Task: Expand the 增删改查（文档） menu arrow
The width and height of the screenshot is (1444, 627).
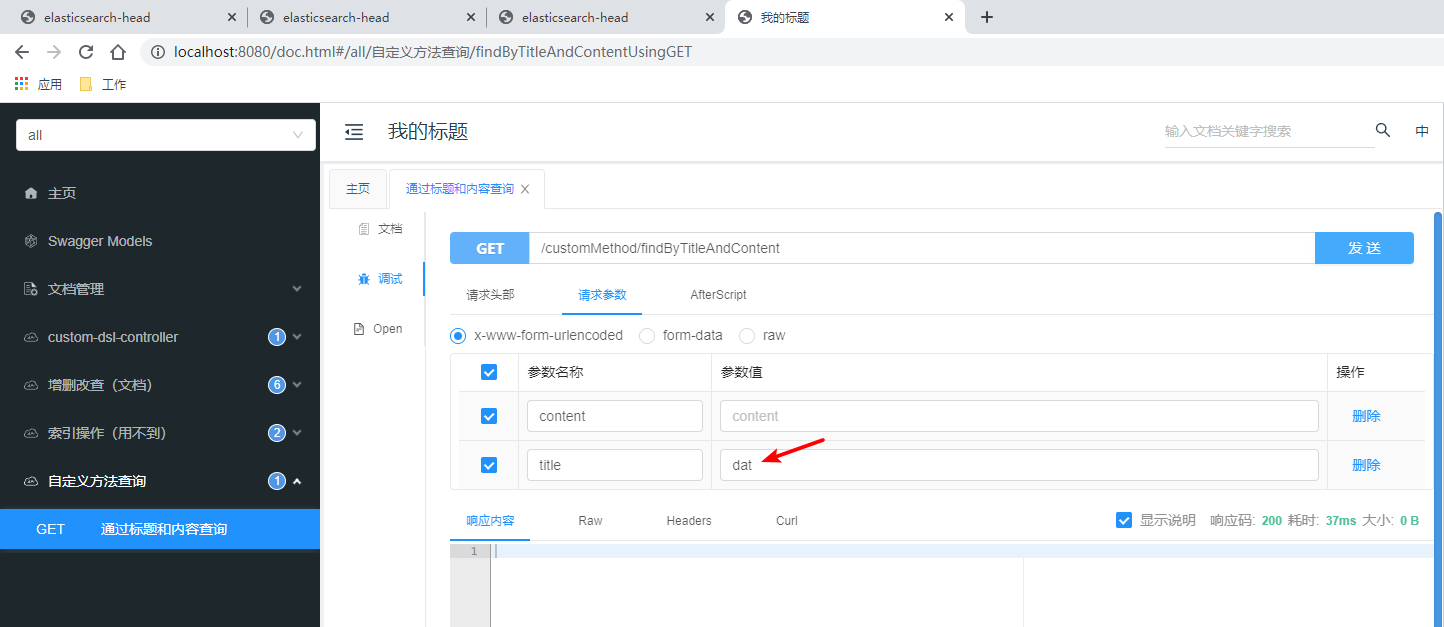Action: click(x=297, y=385)
